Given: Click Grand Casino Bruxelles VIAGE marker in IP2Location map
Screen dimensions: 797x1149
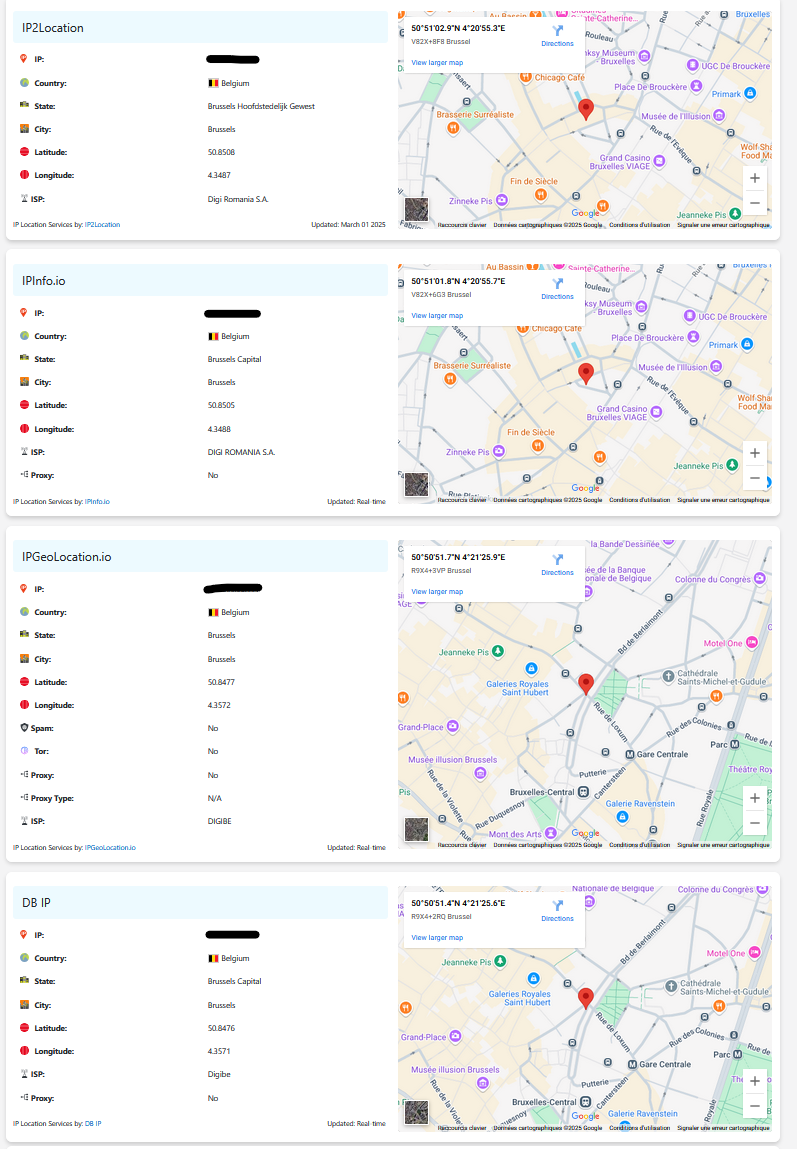Looking at the screenshot, I should pos(659,161).
